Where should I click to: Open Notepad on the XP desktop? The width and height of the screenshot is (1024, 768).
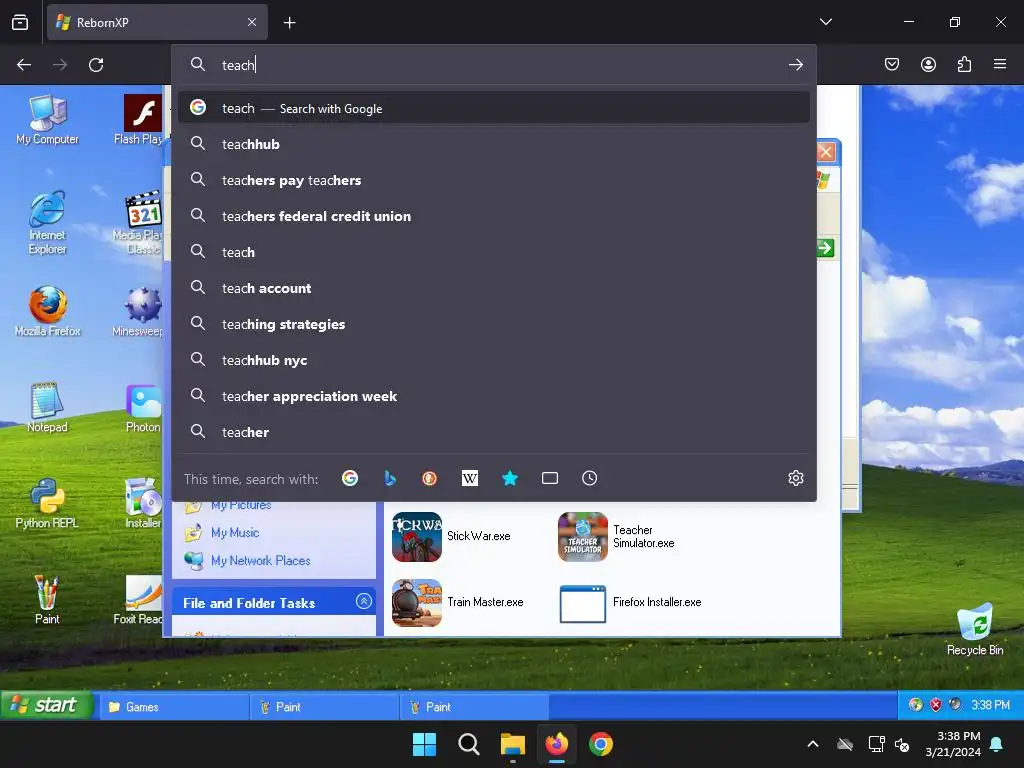coord(47,408)
